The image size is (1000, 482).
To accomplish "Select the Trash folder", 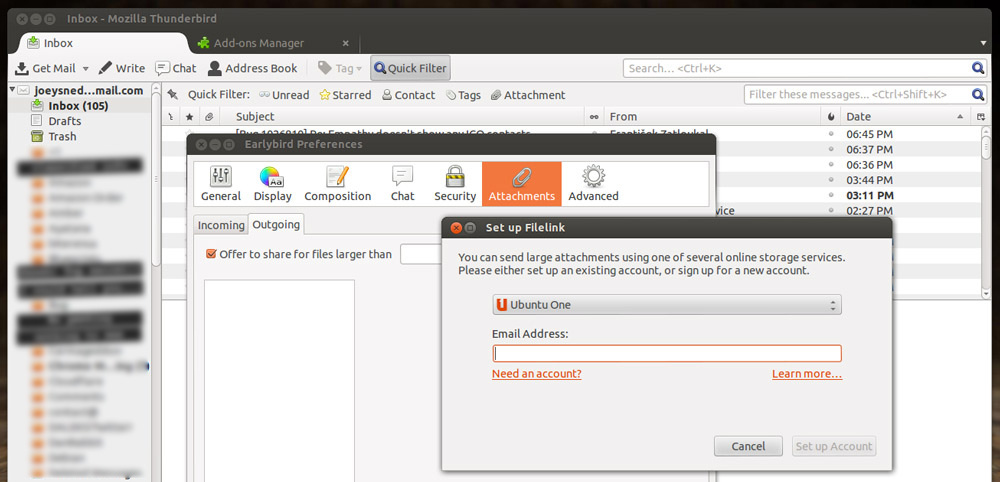I will [62, 136].
